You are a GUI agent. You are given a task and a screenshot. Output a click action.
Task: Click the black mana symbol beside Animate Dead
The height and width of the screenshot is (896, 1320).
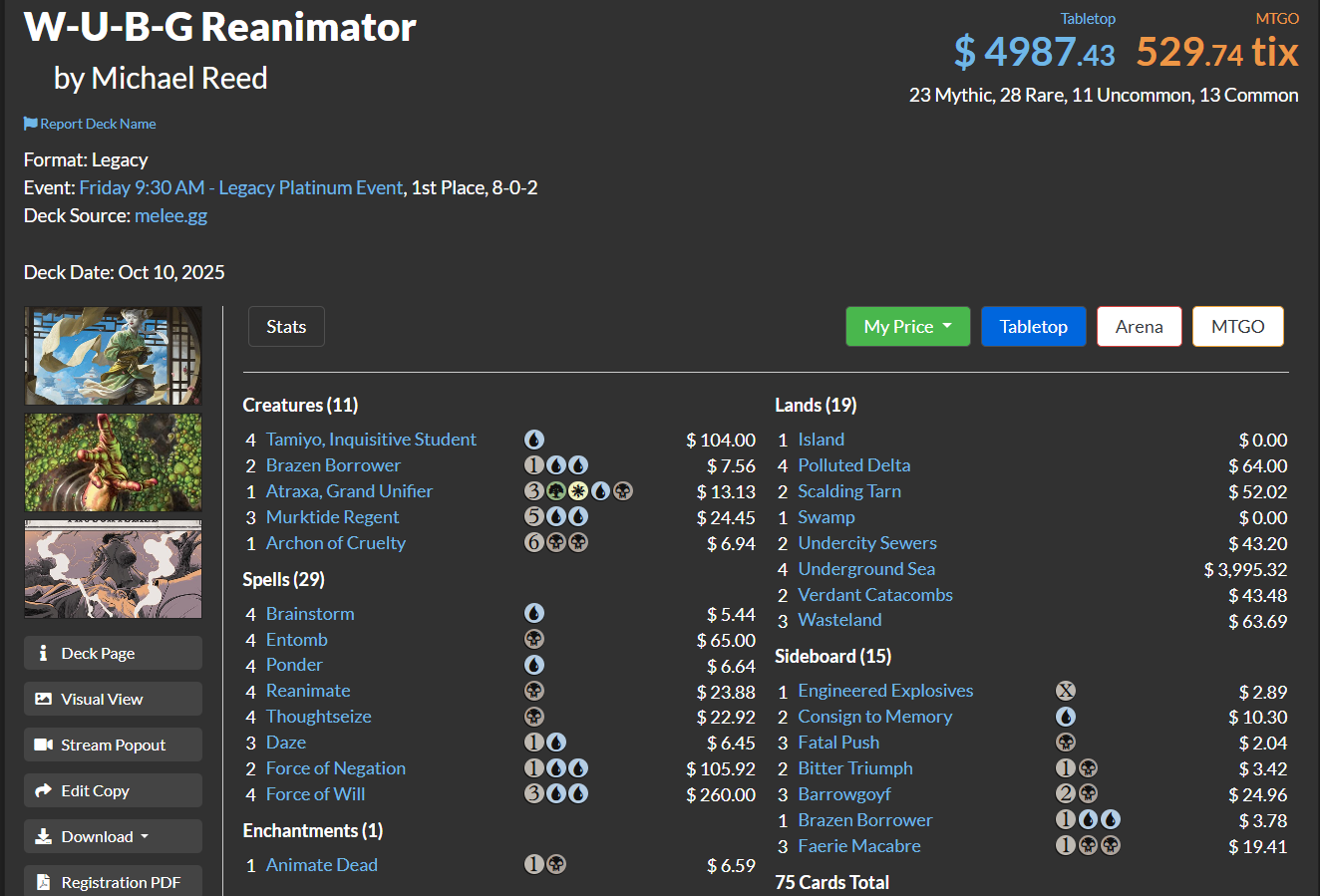coord(556,865)
